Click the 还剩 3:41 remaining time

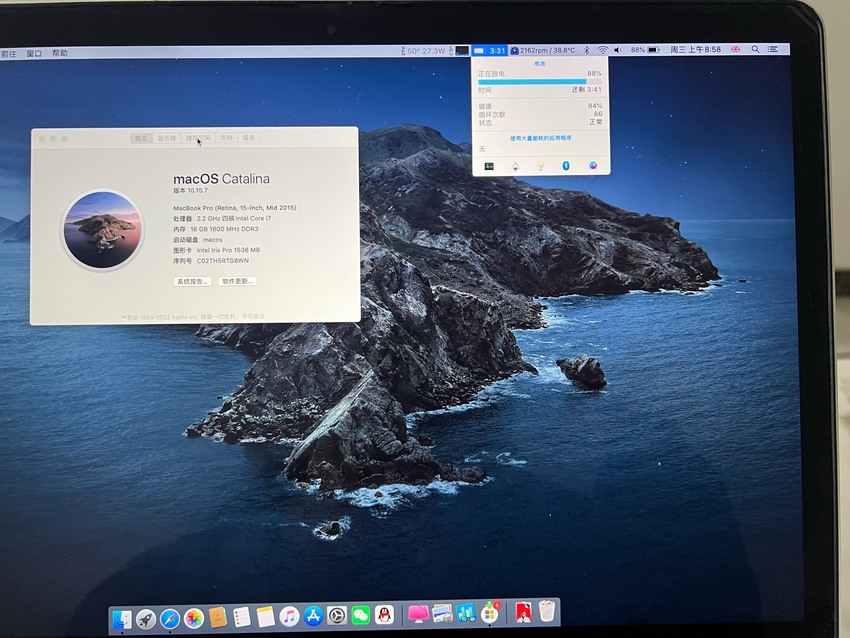pos(587,89)
